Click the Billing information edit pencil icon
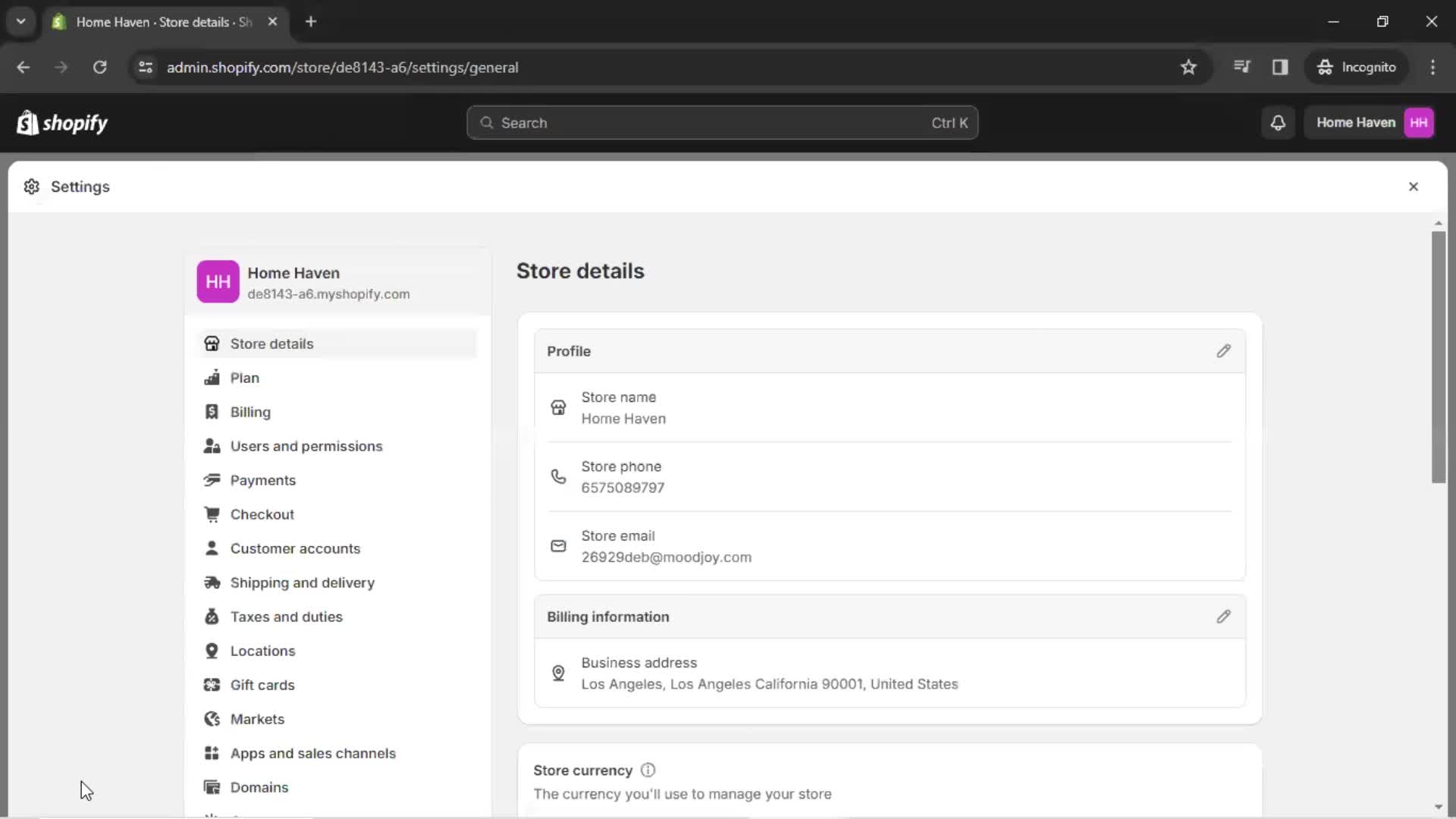The height and width of the screenshot is (819, 1456). point(1223,616)
